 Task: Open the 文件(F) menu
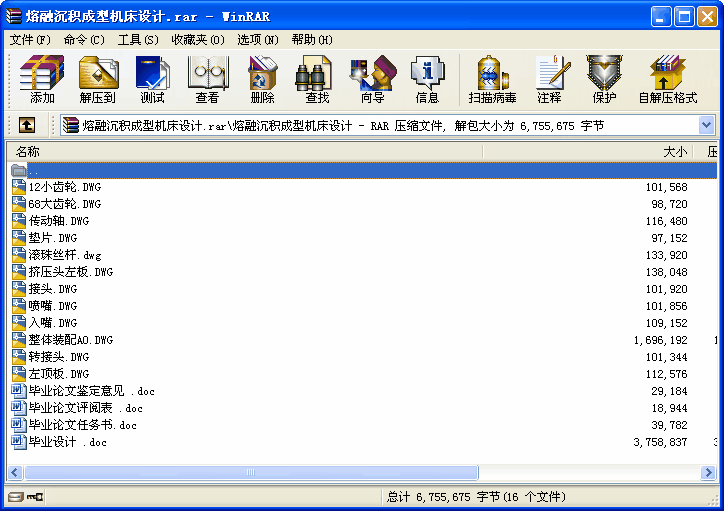[x=30, y=40]
